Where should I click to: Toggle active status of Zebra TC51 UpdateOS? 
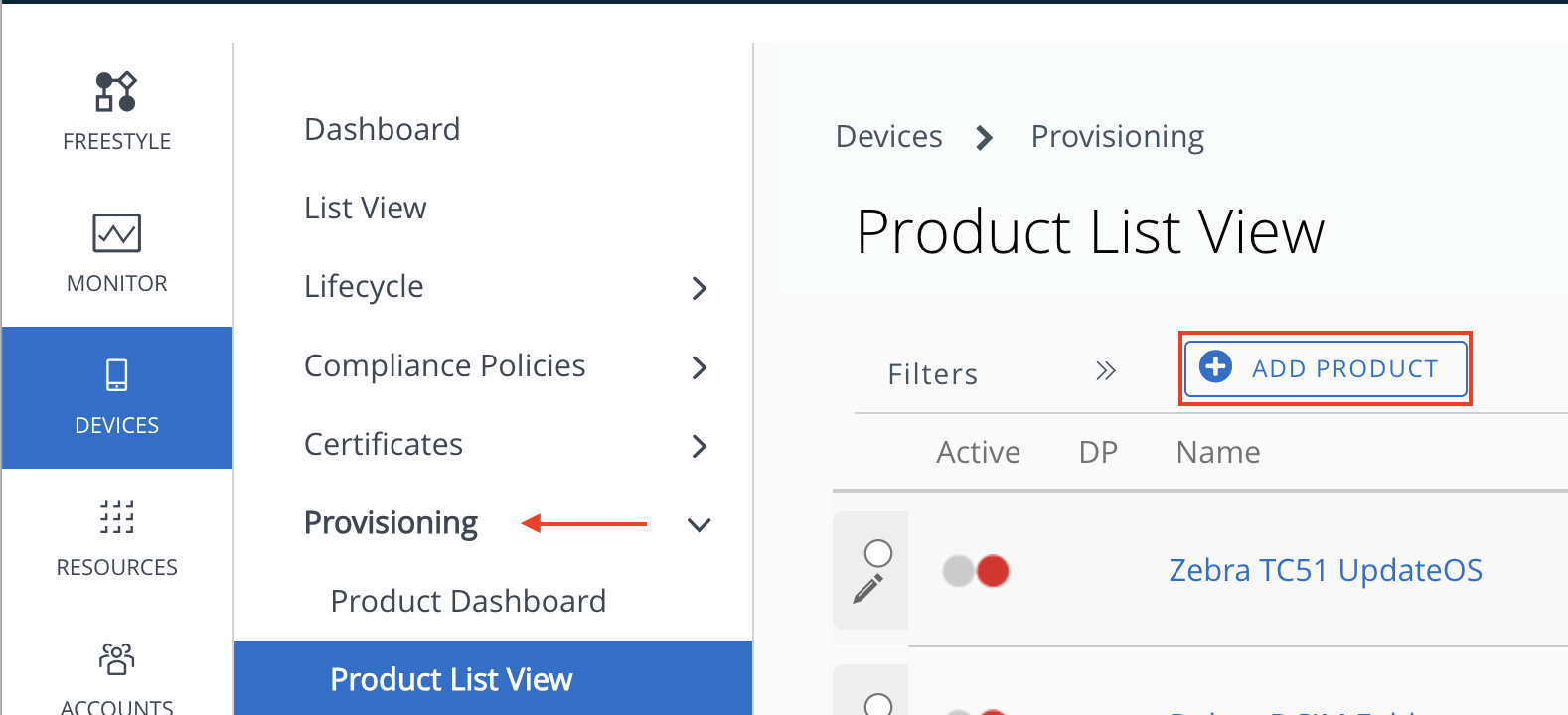coord(976,571)
